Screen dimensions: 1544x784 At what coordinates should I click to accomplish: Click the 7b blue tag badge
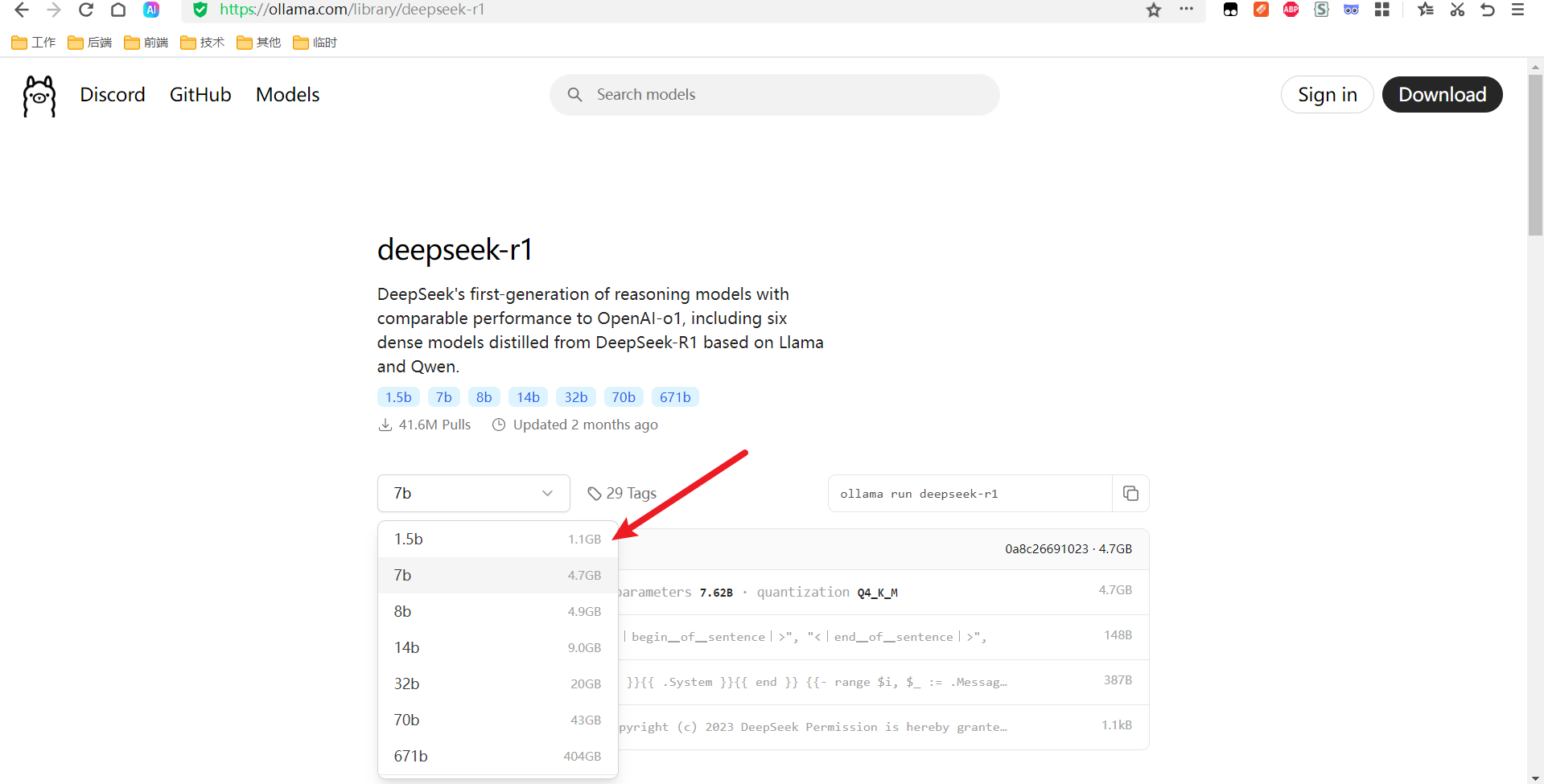click(443, 397)
